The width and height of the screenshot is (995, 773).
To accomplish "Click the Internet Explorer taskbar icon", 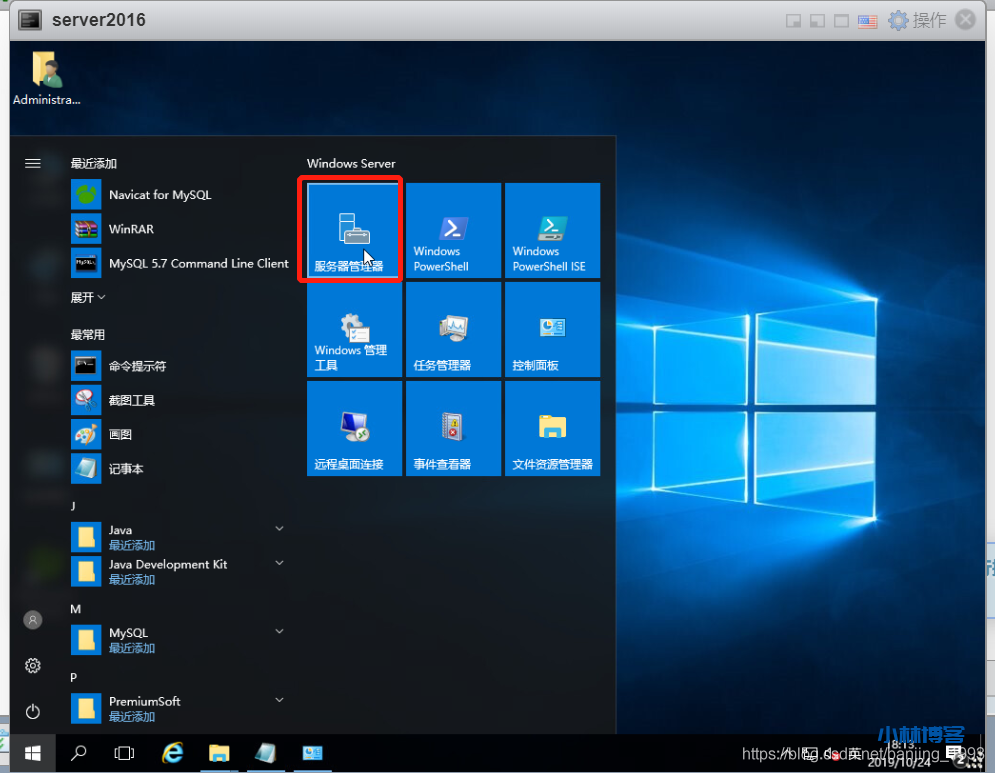I will pyautogui.click(x=173, y=753).
